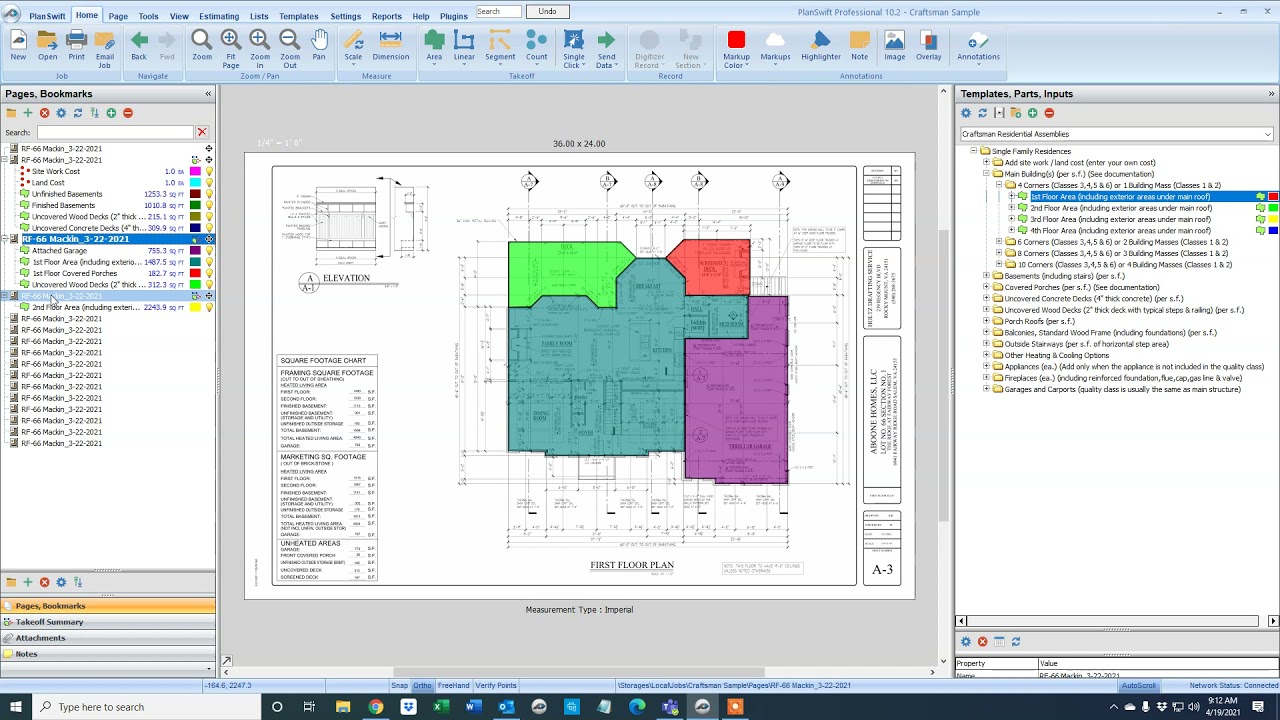Image resolution: width=1280 pixels, height=720 pixels.
Task: Open the Notes panel section
Action: pos(107,654)
